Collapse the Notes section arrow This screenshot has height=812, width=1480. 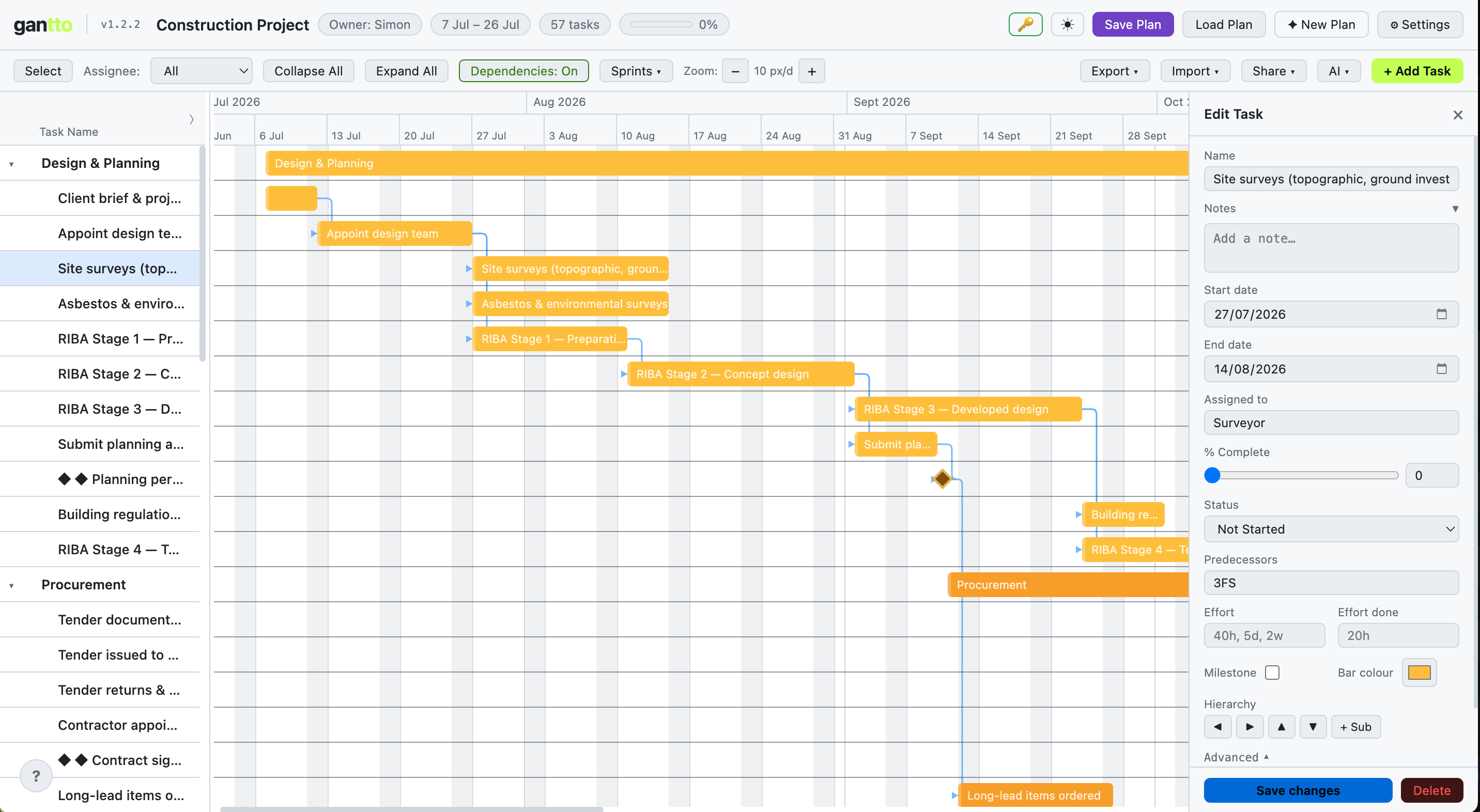1455,209
